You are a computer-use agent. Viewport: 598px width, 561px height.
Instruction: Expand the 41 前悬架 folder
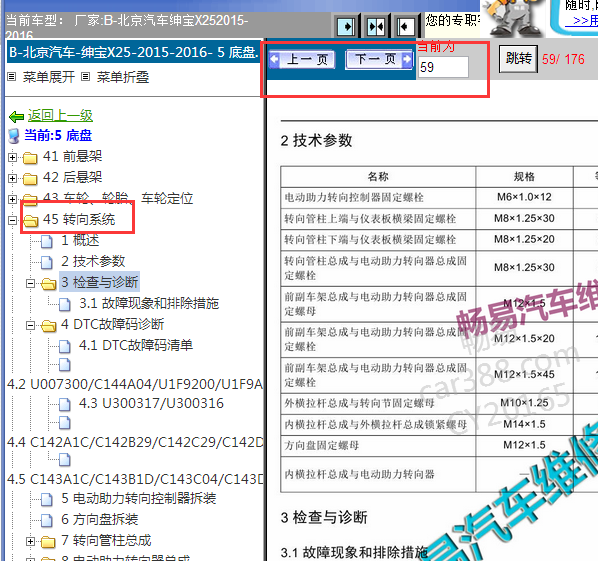click(x=13, y=157)
